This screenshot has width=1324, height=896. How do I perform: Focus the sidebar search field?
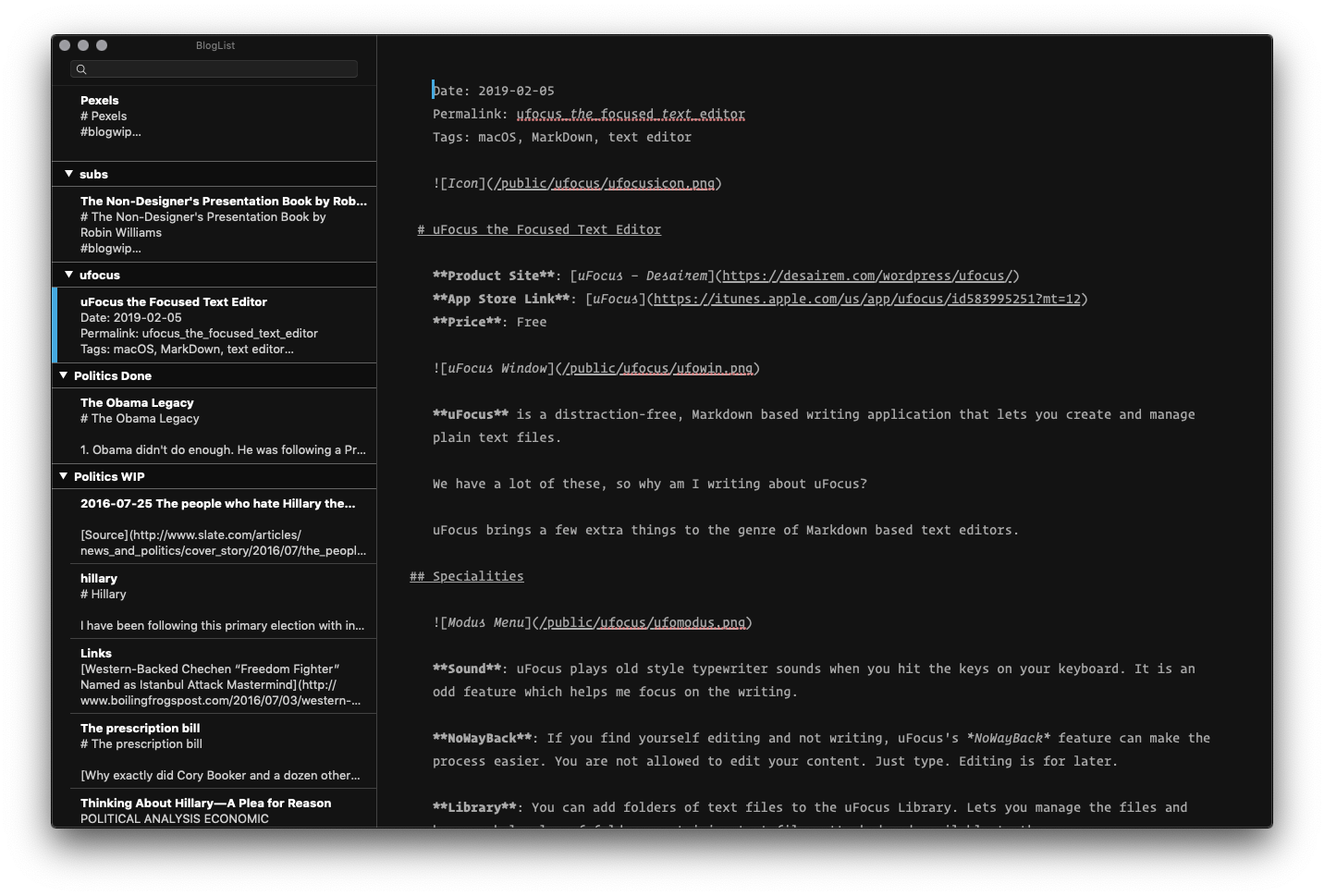[x=214, y=69]
